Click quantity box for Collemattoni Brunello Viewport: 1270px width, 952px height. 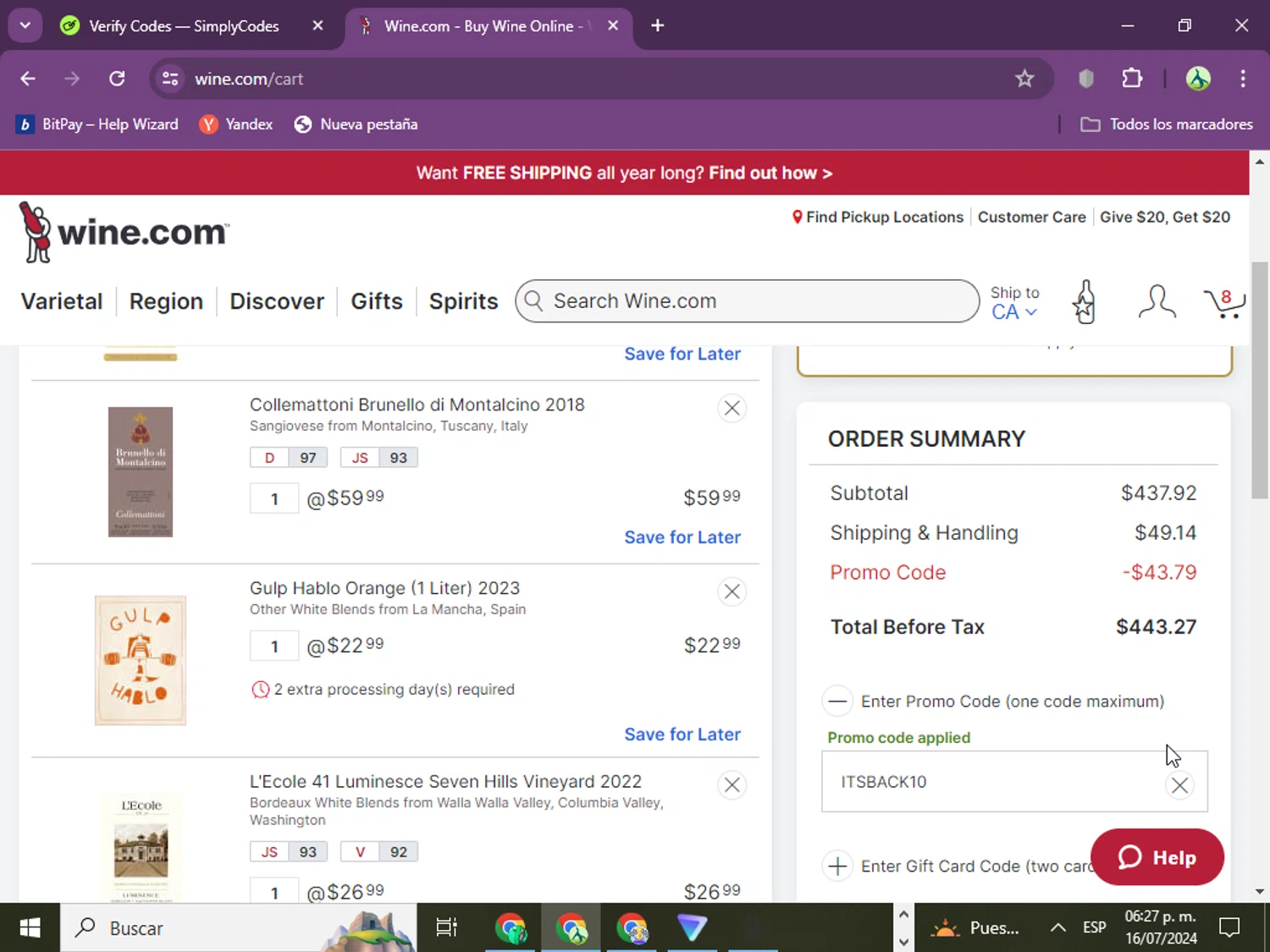[x=274, y=498]
